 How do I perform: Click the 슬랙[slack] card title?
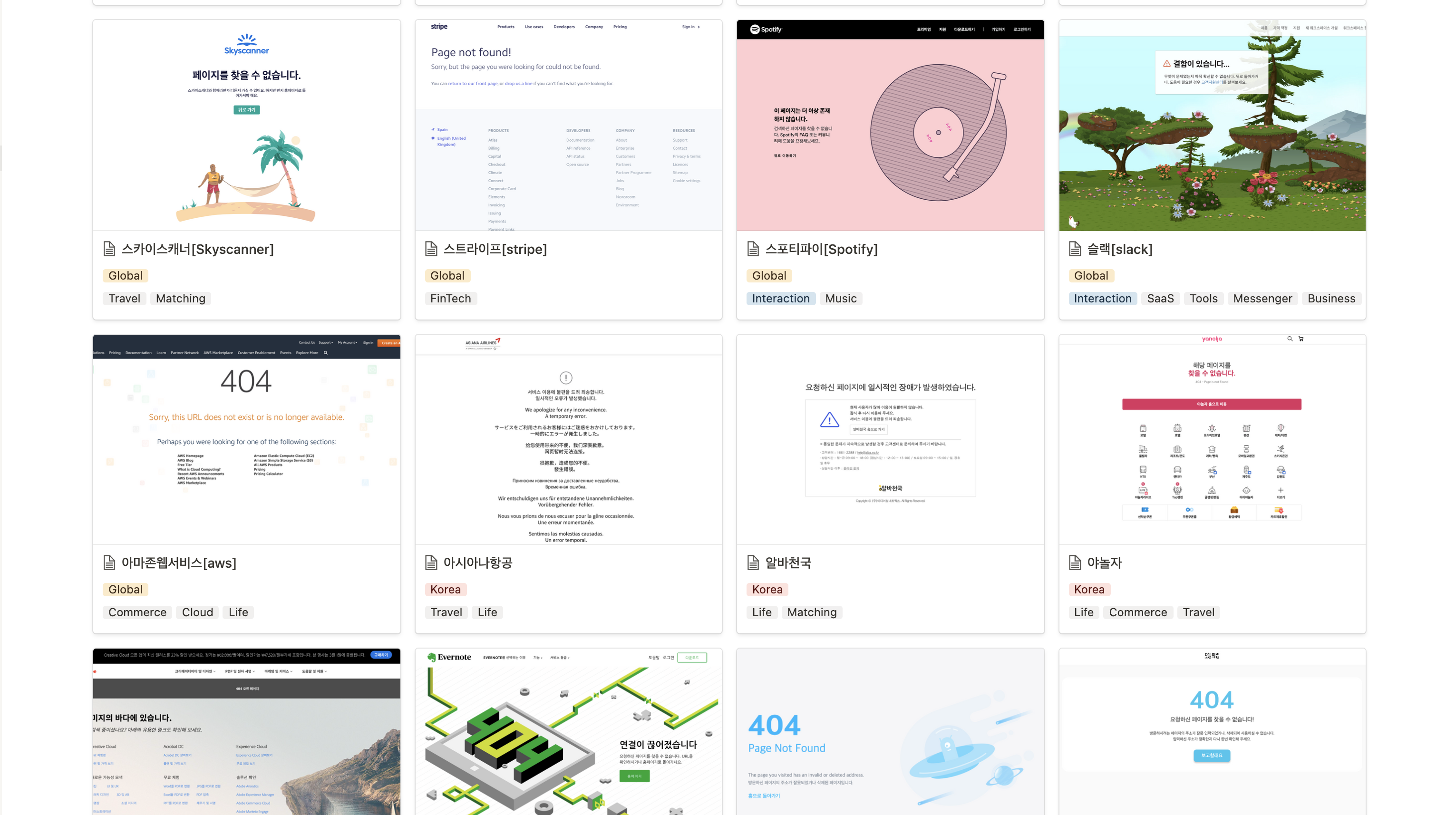1119,249
